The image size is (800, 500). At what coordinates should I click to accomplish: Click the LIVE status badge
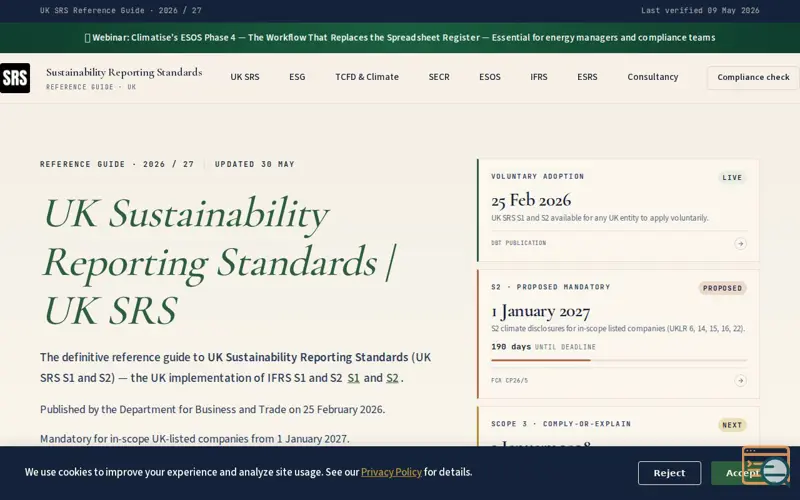(732, 178)
